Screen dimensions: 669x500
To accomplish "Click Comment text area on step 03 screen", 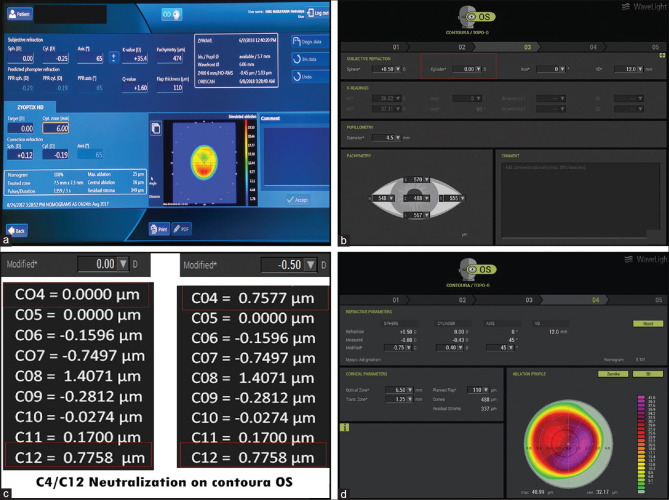I will (x=580, y=199).
